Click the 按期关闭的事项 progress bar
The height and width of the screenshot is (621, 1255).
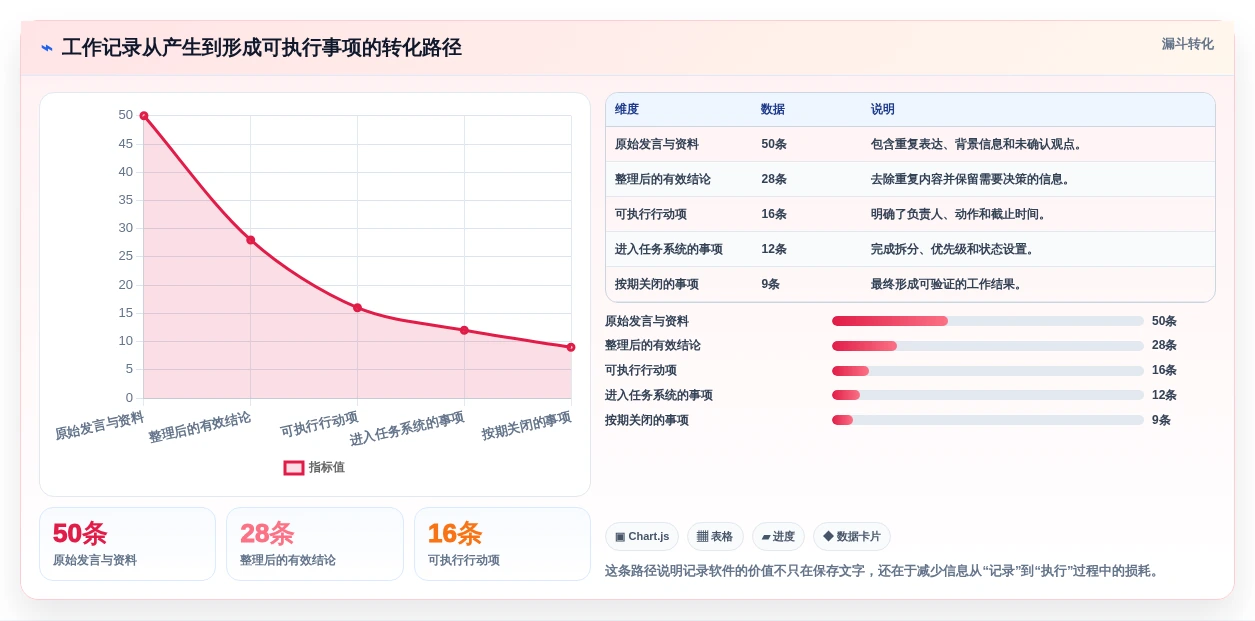click(x=988, y=420)
